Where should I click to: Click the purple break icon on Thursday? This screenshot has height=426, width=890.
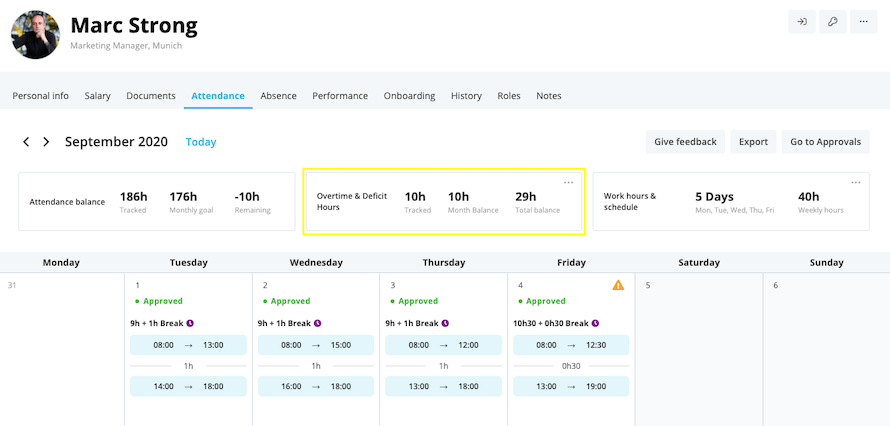click(445, 323)
